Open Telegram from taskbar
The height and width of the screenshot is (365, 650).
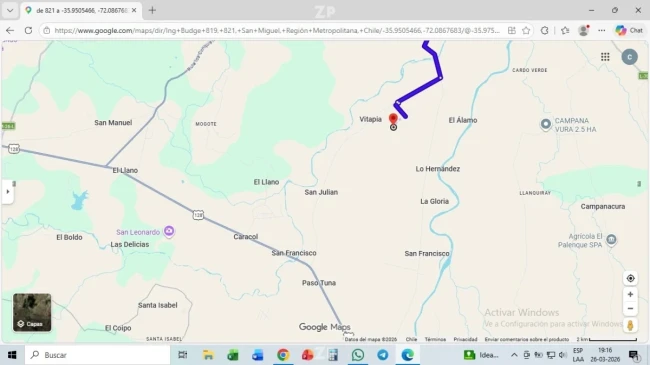(383, 355)
